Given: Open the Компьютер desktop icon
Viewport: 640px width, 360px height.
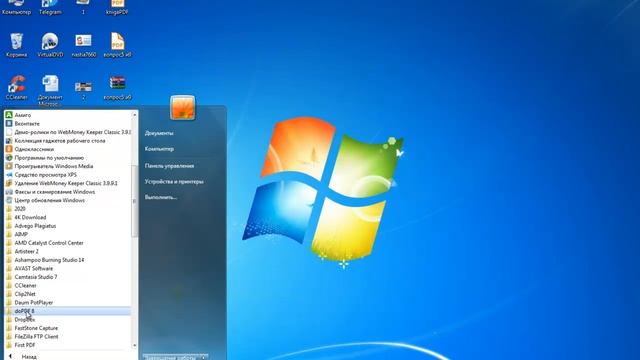Looking at the screenshot, I should pyautogui.click(x=16, y=8).
